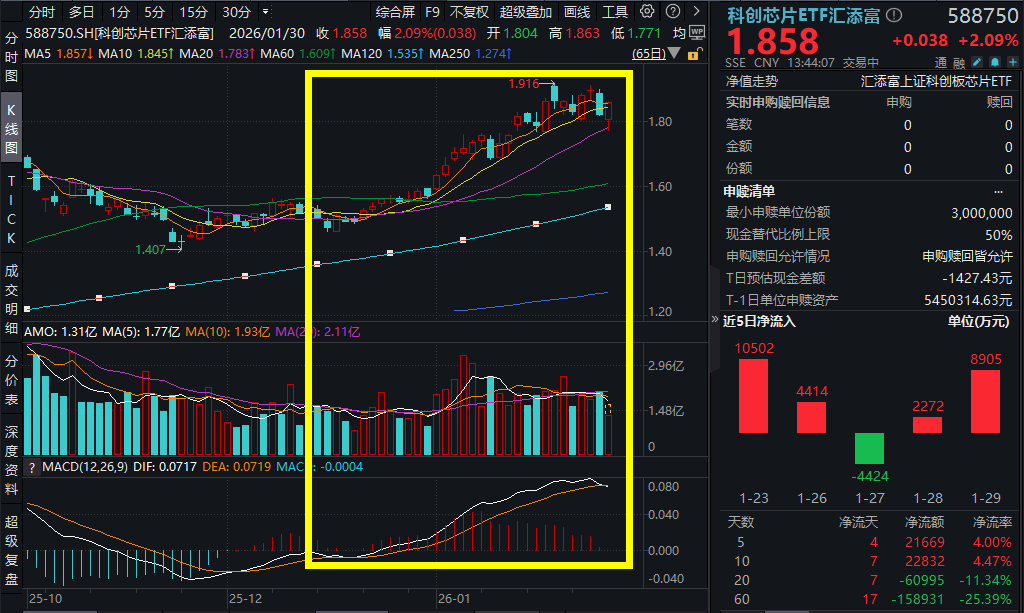Open the chevron expander right of the help icon

(x=696, y=10)
